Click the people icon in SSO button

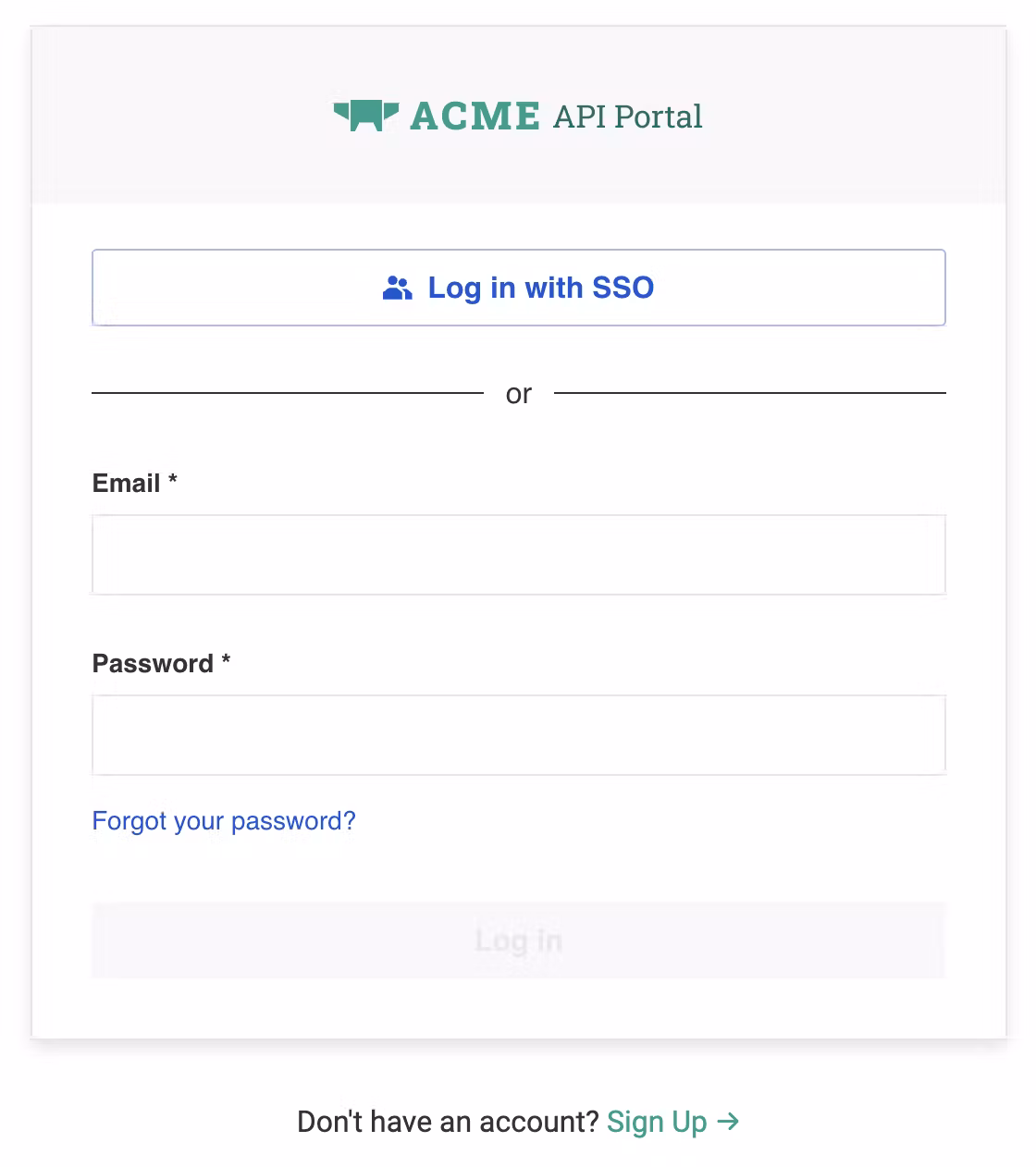coord(397,289)
